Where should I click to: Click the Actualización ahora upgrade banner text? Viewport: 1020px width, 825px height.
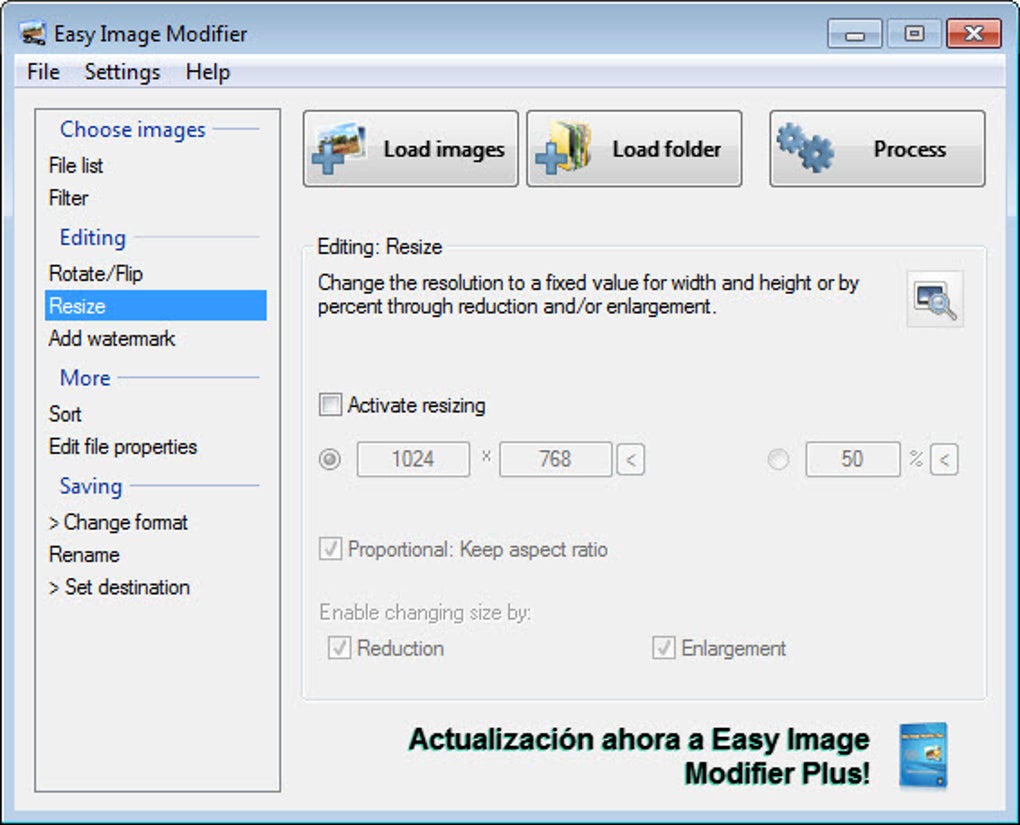[x=639, y=756]
